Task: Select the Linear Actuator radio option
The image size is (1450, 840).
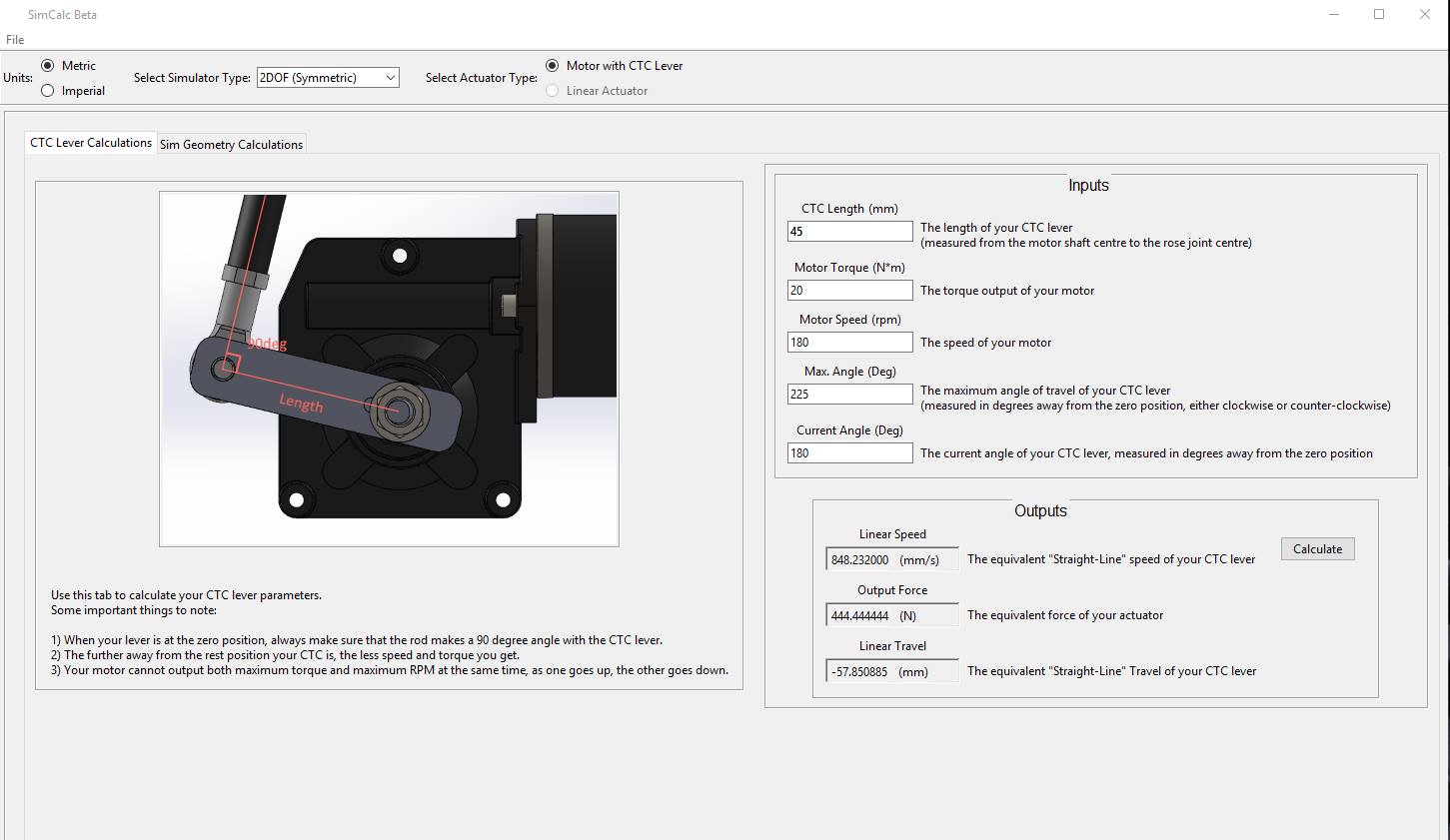Action: pyautogui.click(x=553, y=91)
